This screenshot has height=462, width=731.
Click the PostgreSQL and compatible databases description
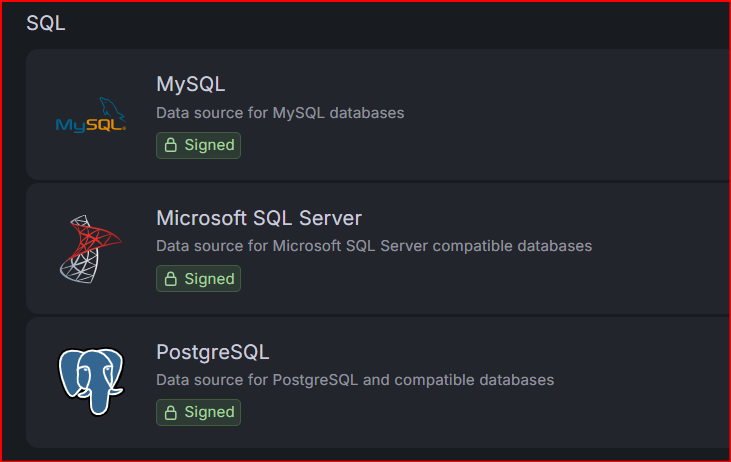pyautogui.click(x=355, y=380)
